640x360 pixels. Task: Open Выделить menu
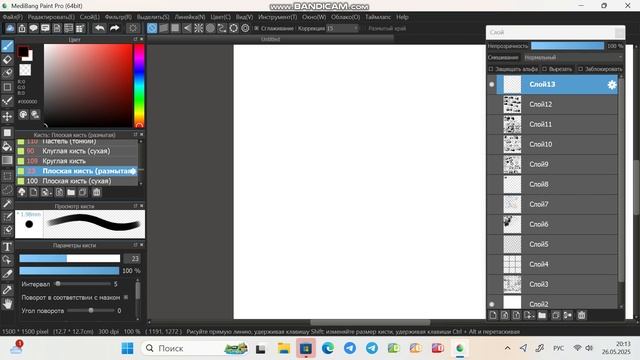pyautogui.click(x=153, y=17)
